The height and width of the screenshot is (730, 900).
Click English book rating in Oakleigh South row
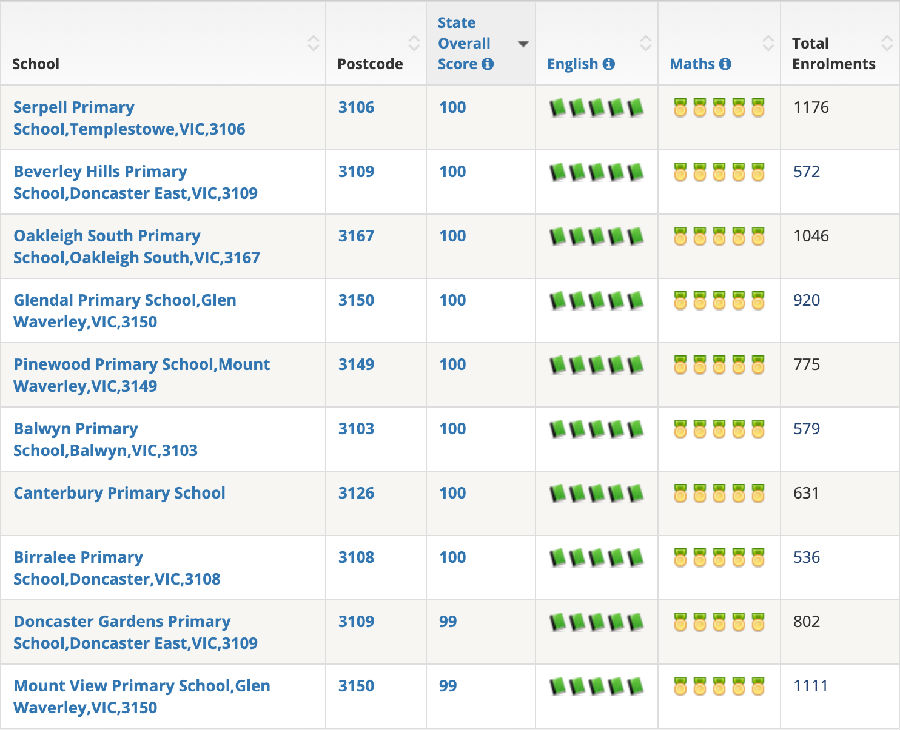tap(596, 236)
